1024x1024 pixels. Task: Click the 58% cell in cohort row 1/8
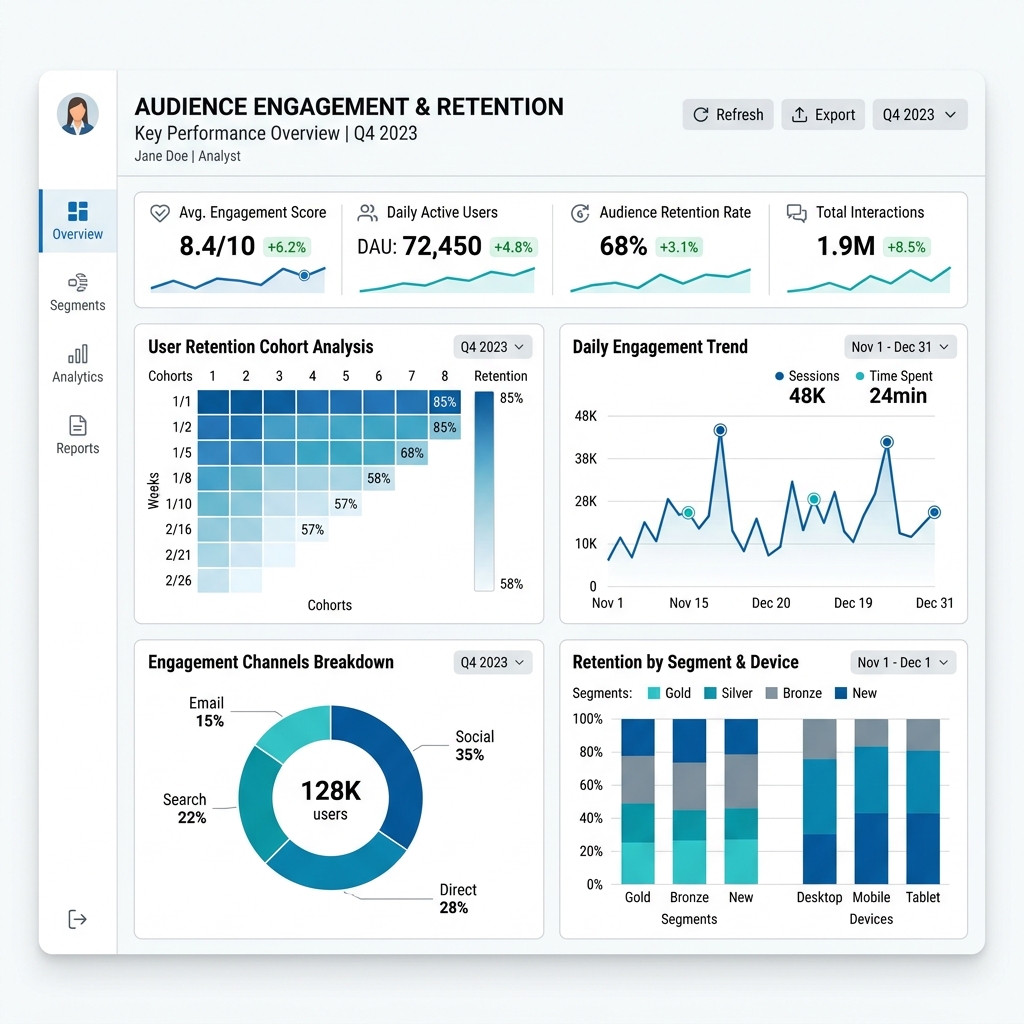tap(379, 478)
